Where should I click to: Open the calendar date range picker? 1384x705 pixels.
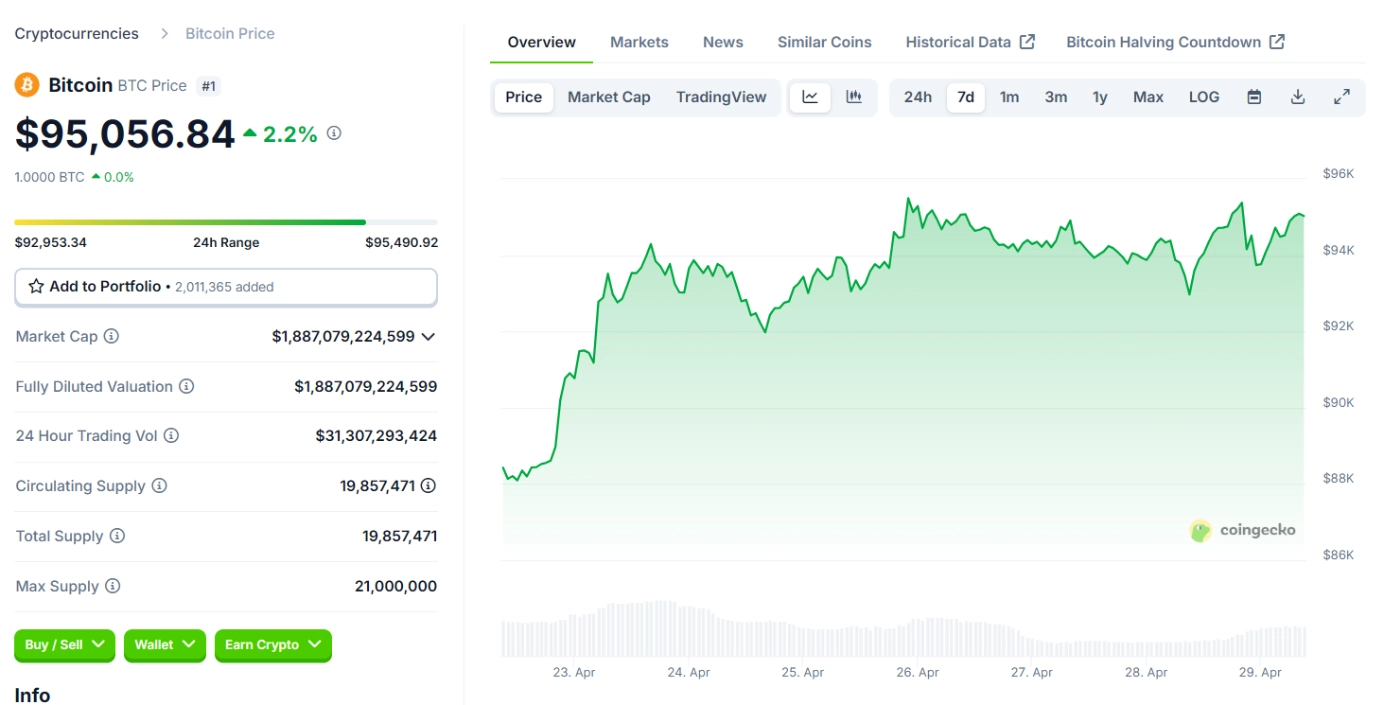[x=1254, y=97]
